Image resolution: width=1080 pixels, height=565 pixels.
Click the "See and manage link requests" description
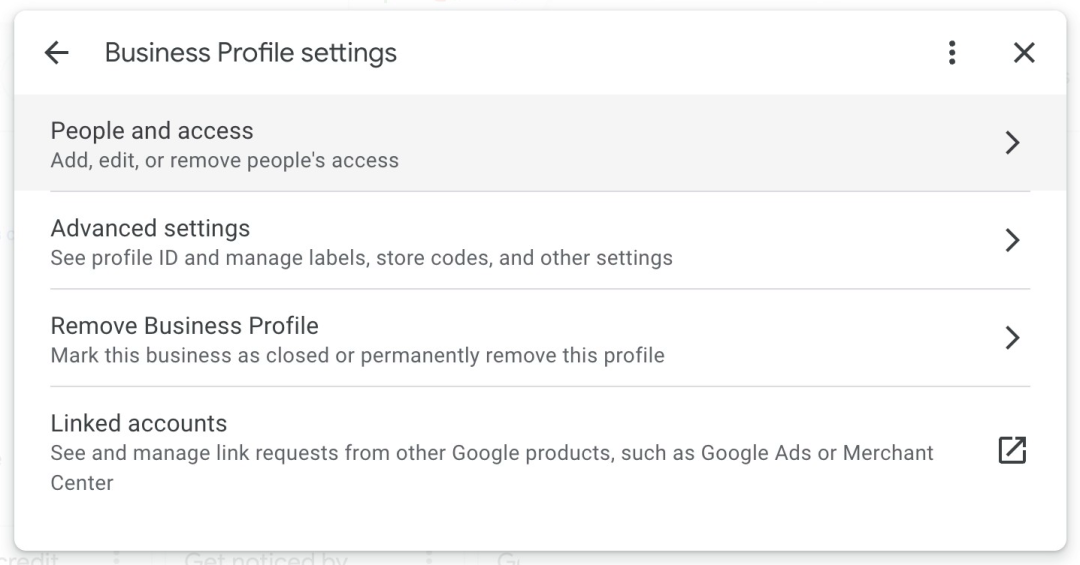click(491, 453)
